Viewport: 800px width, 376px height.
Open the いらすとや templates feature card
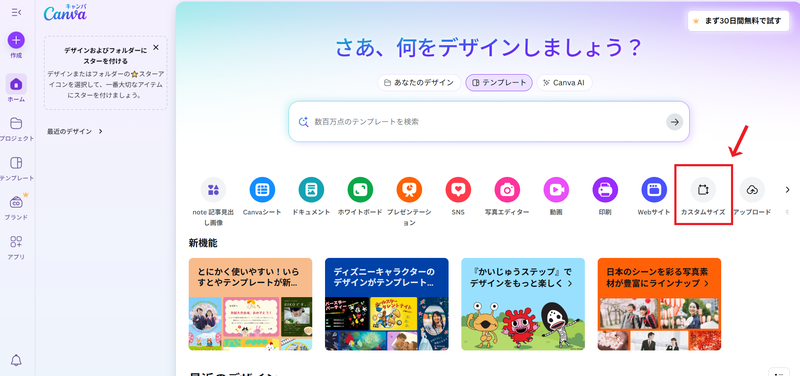pos(251,304)
